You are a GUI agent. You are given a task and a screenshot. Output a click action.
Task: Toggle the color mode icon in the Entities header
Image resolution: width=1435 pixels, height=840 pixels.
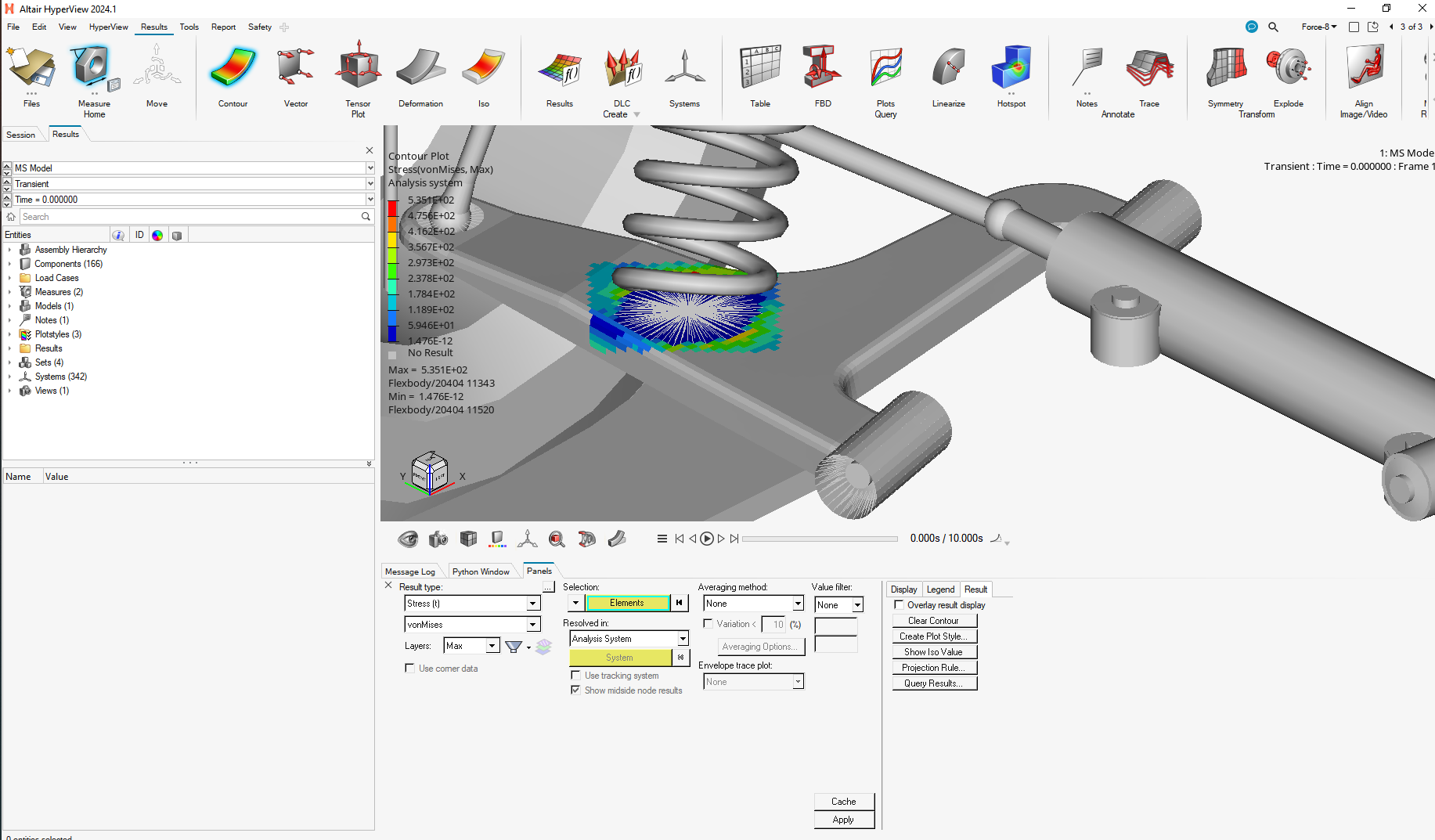pyautogui.click(x=157, y=235)
